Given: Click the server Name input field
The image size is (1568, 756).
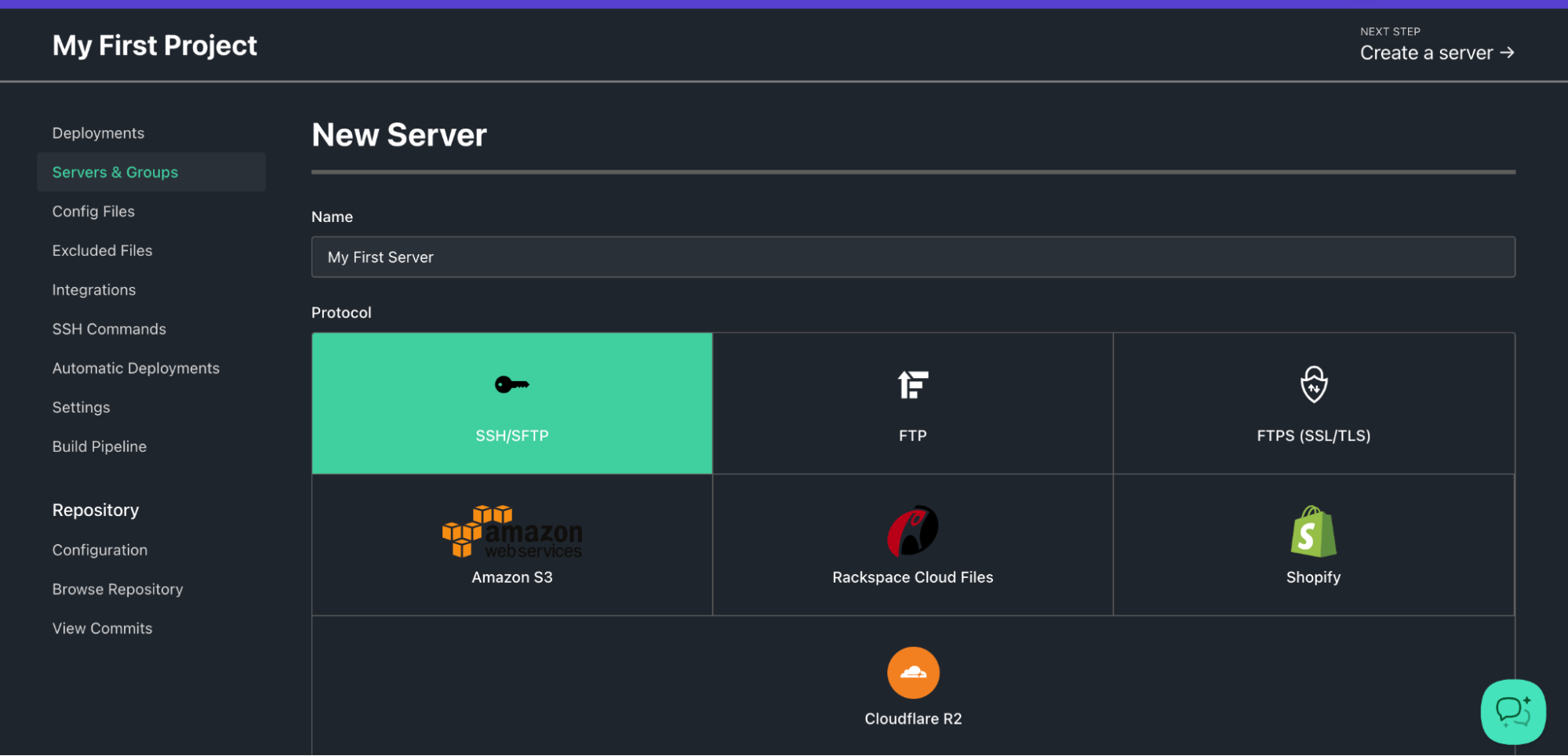Looking at the screenshot, I should pyautogui.click(x=912, y=256).
